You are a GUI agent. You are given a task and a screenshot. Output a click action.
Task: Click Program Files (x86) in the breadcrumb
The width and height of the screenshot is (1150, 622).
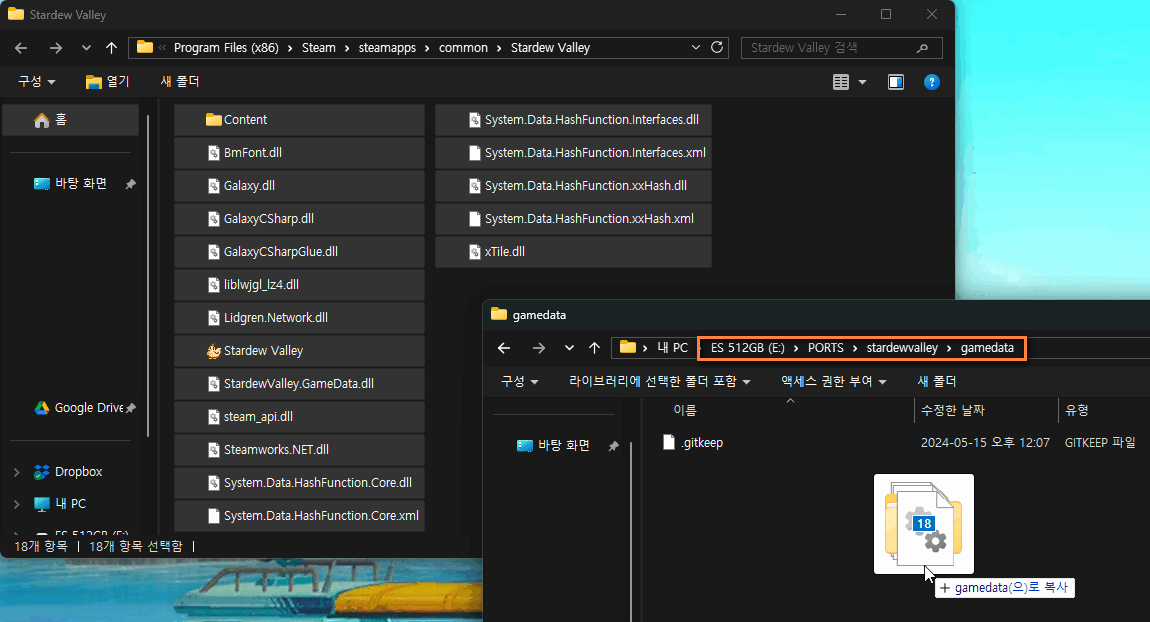click(226, 48)
